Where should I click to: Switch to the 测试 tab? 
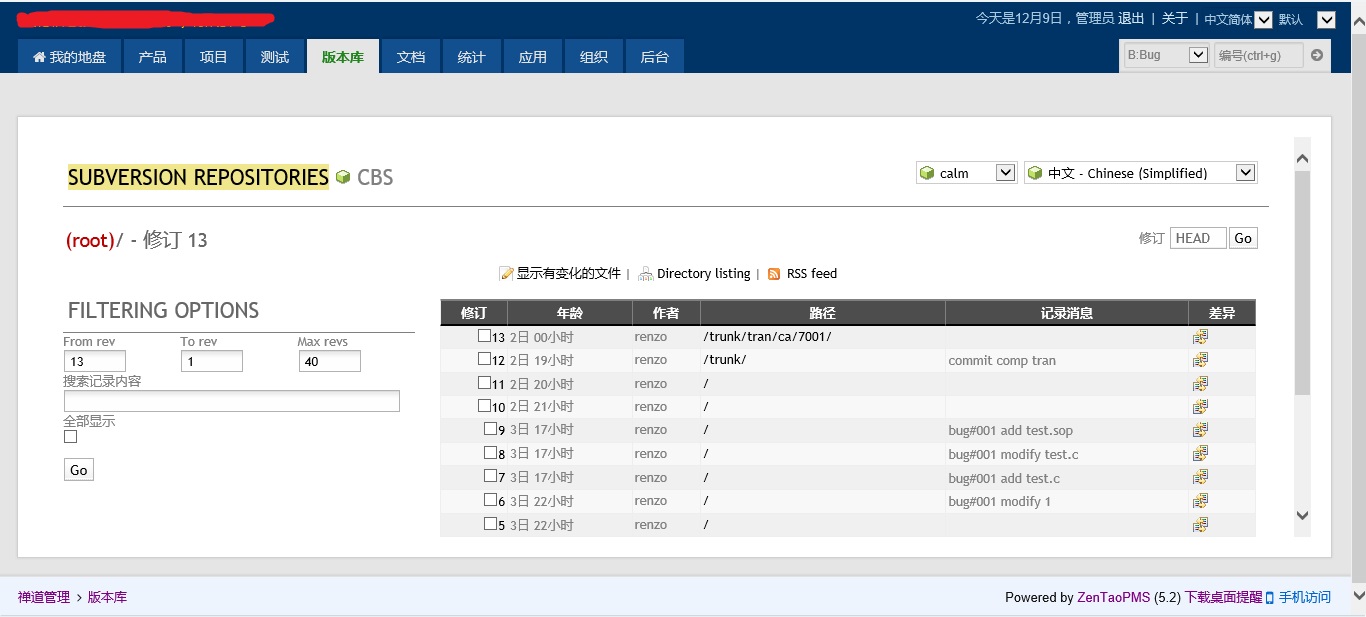pyautogui.click(x=275, y=57)
